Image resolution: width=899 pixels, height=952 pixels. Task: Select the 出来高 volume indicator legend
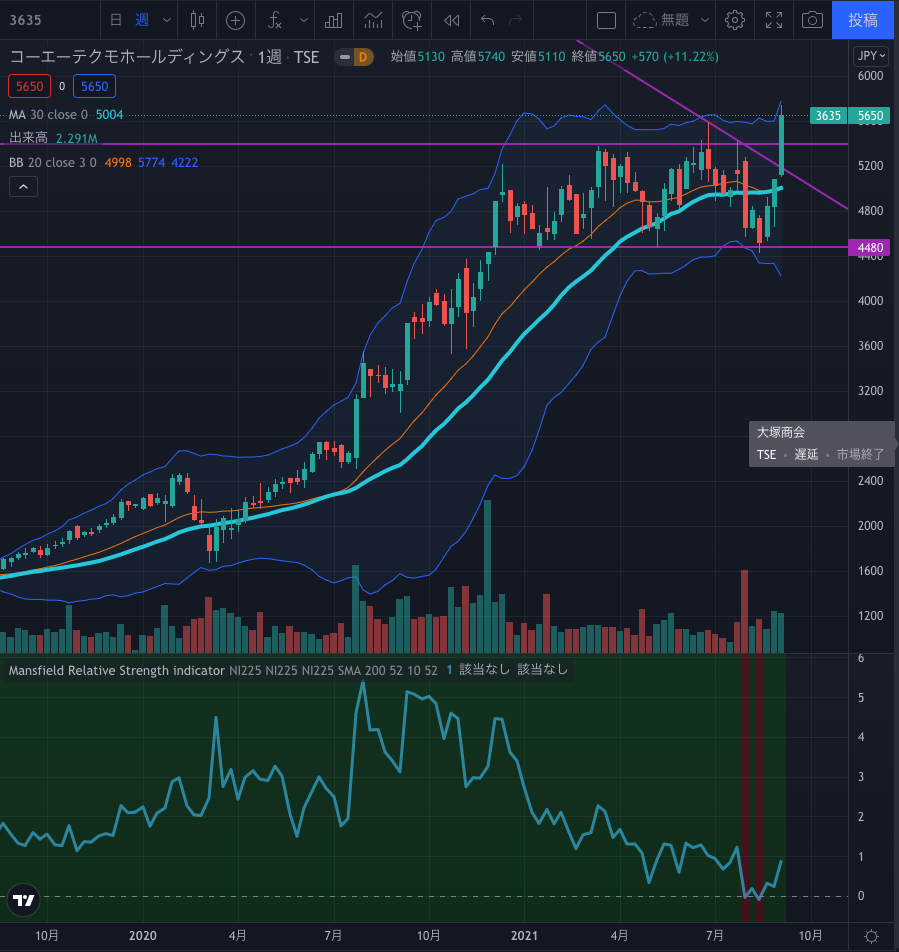(x=53, y=138)
